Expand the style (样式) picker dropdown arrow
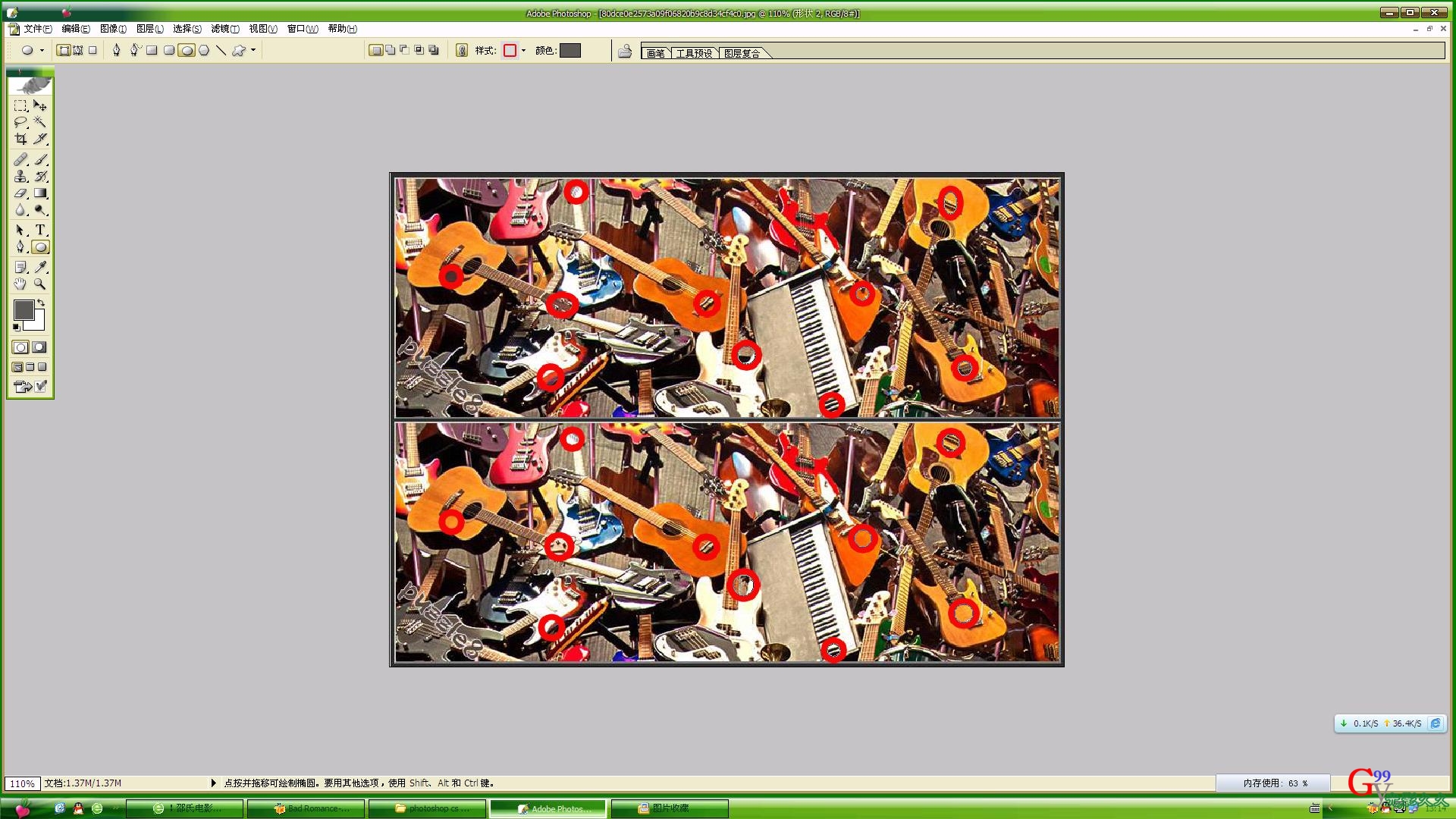Viewport: 1456px width, 819px height. coord(523,51)
